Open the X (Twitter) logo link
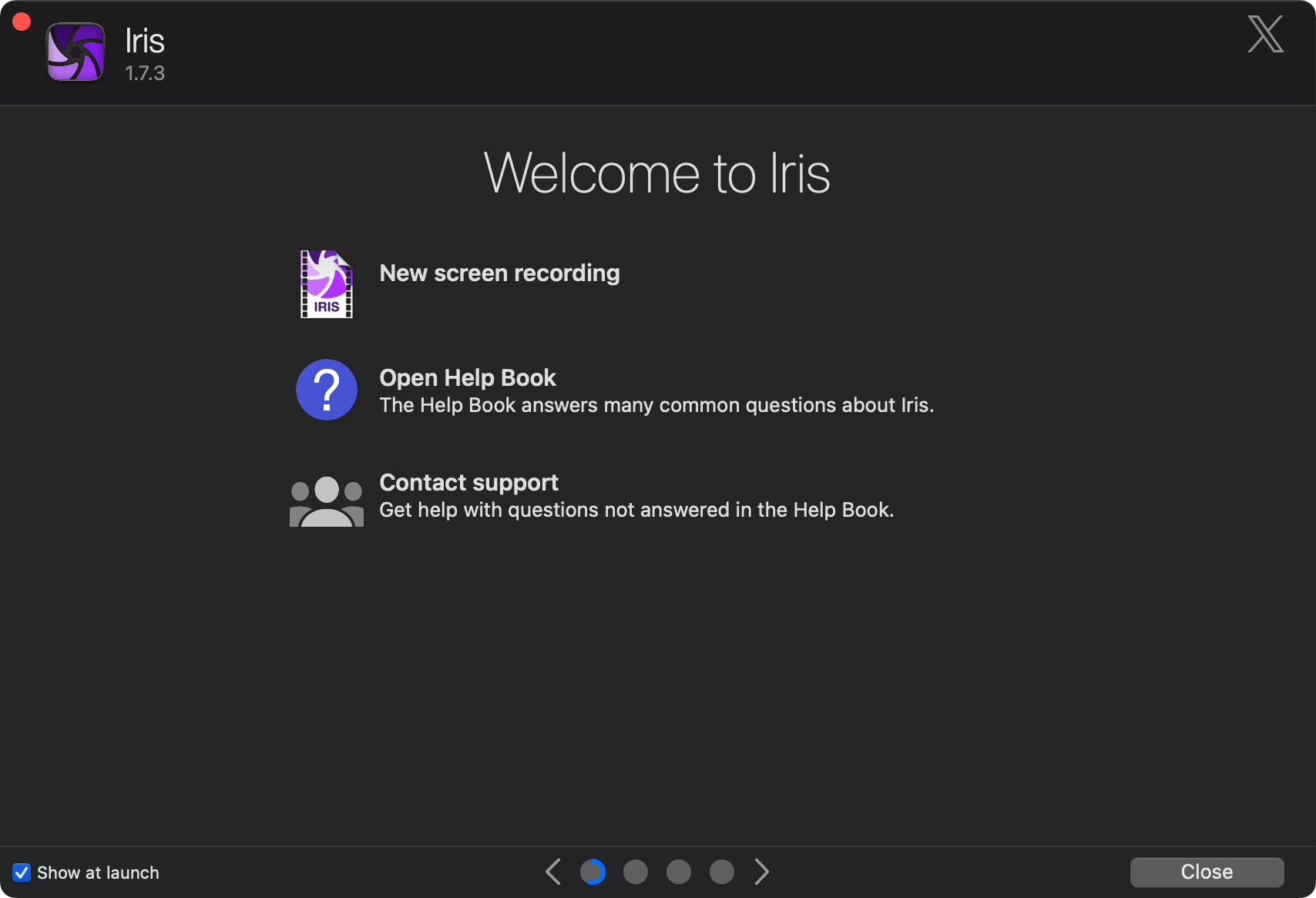The image size is (1316, 898). tap(1265, 35)
